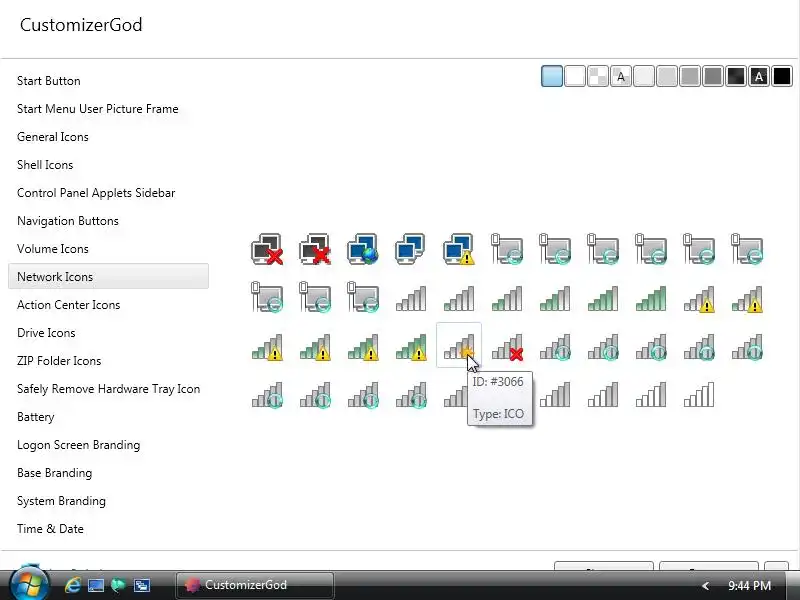The height and width of the screenshot is (600, 800).
Task: Select the full five green bars wireless icon
Action: (651, 298)
